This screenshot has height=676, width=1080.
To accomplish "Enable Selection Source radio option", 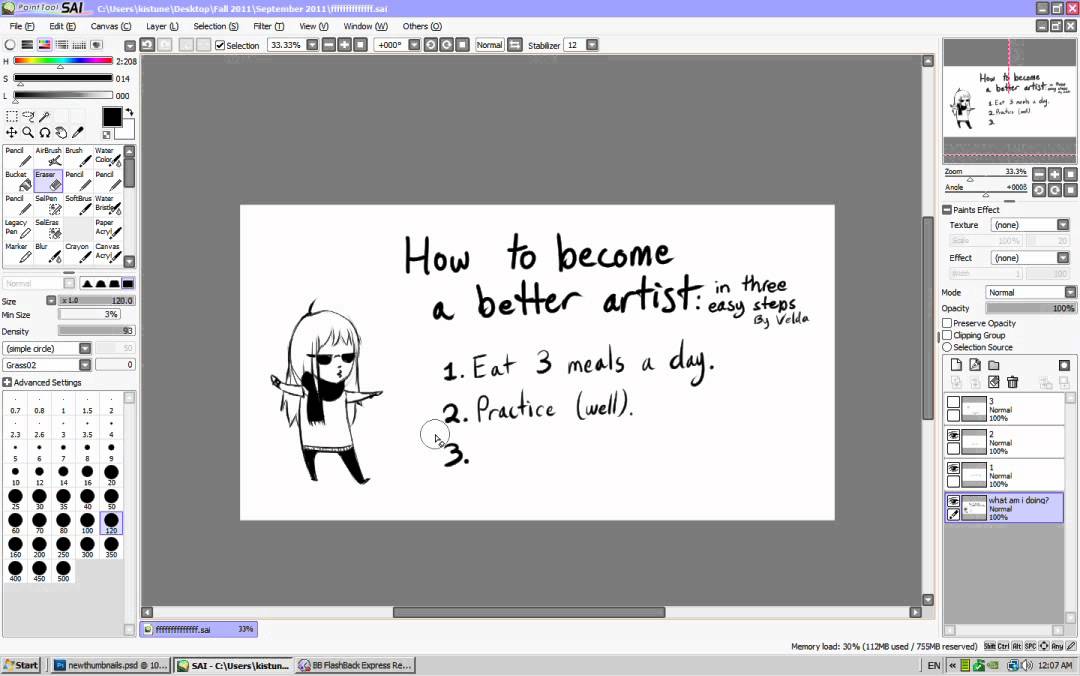I will click(x=947, y=347).
